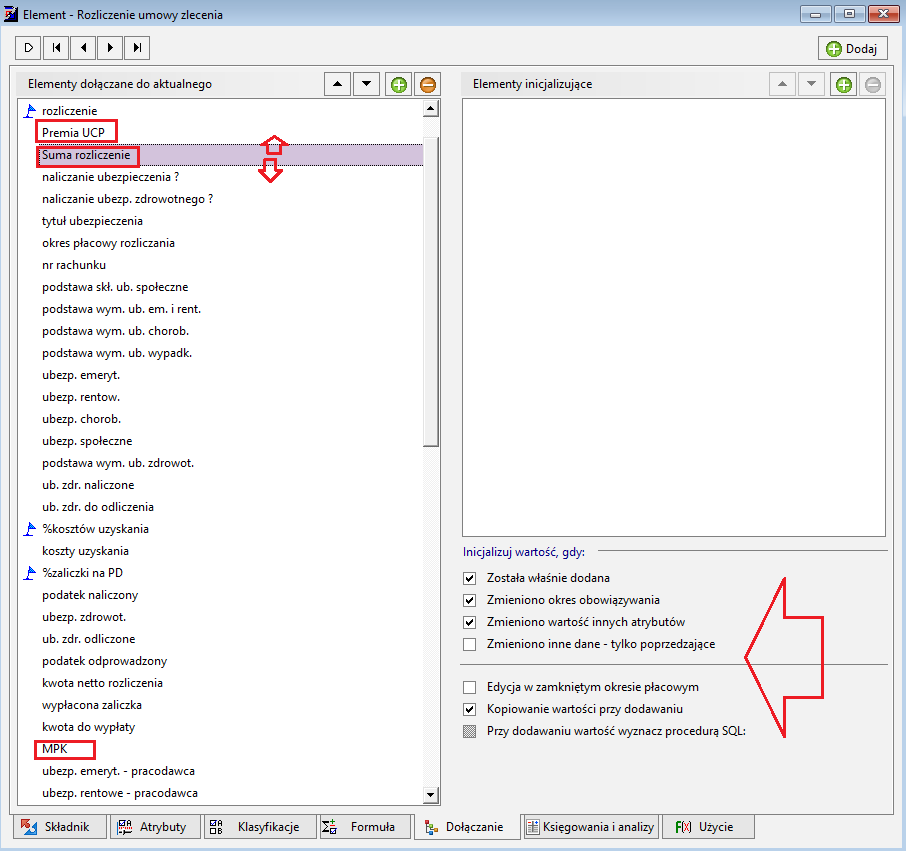Go to next record arrow icon
This screenshot has height=851, width=906.
[110, 48]
